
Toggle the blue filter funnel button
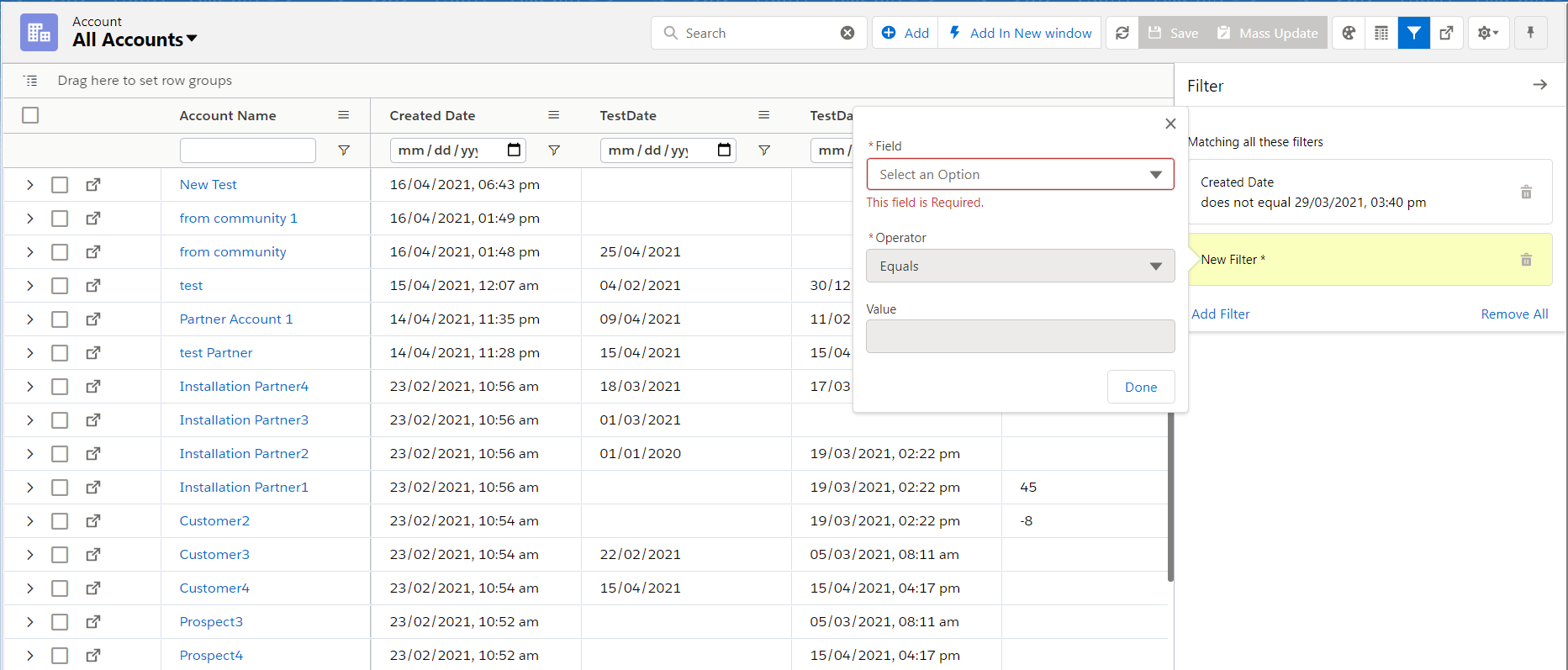coord(1414,33)
